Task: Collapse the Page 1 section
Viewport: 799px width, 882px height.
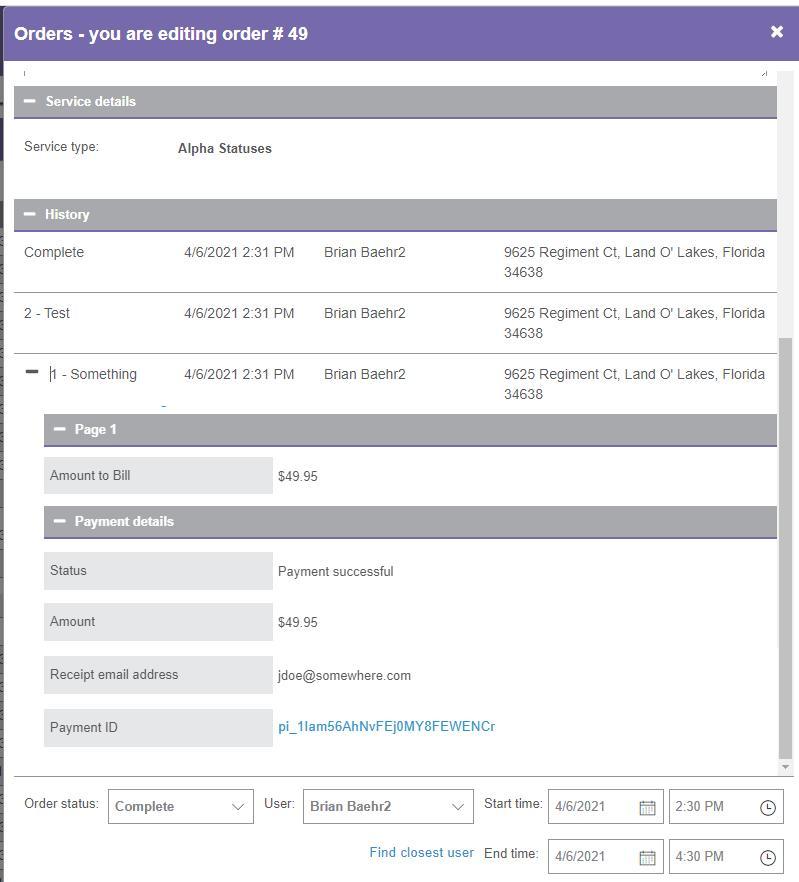Action: [60, 429]
